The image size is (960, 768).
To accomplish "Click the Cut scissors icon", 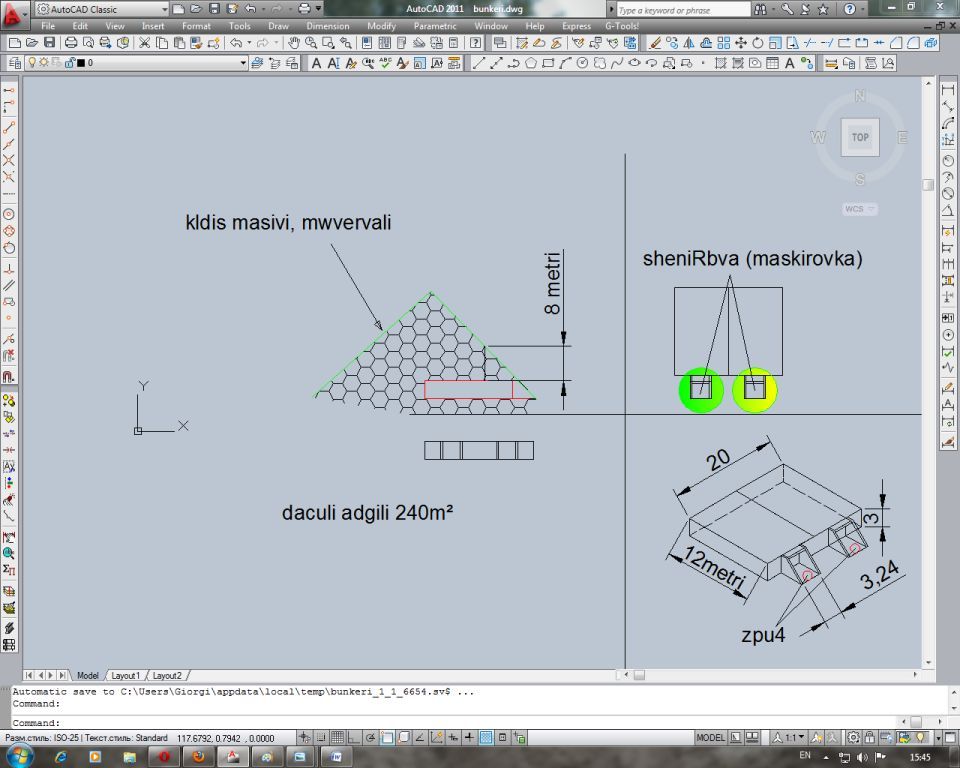I will (x=145, y=43).
